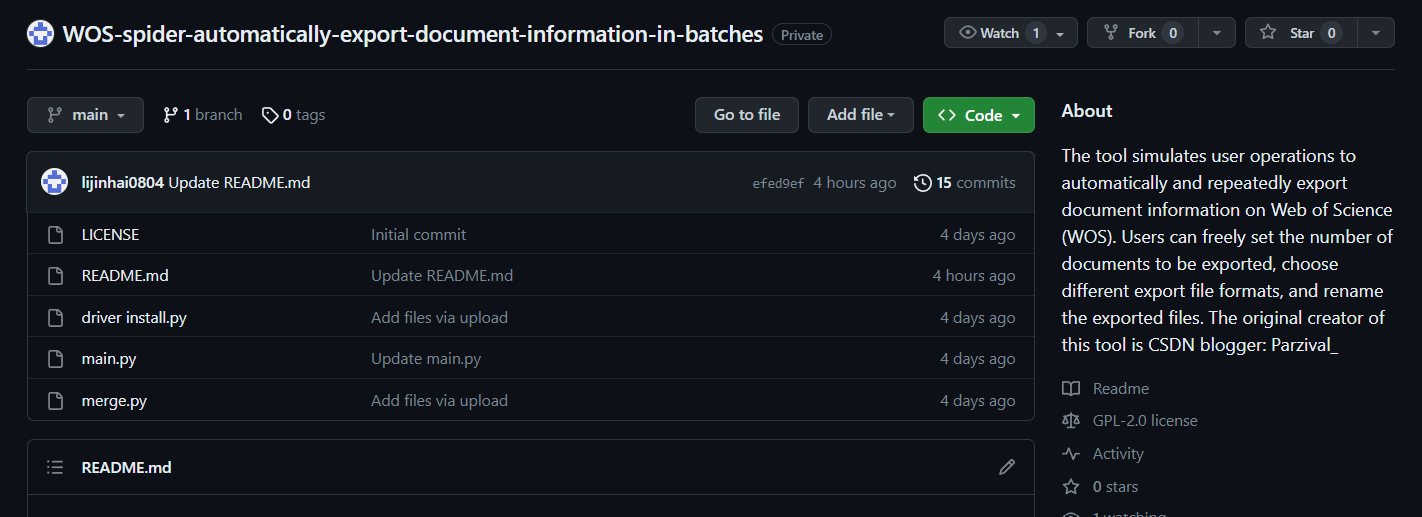Expand the green Code dropdown
Screen dimensions: 1422x517
coord(978,115)
